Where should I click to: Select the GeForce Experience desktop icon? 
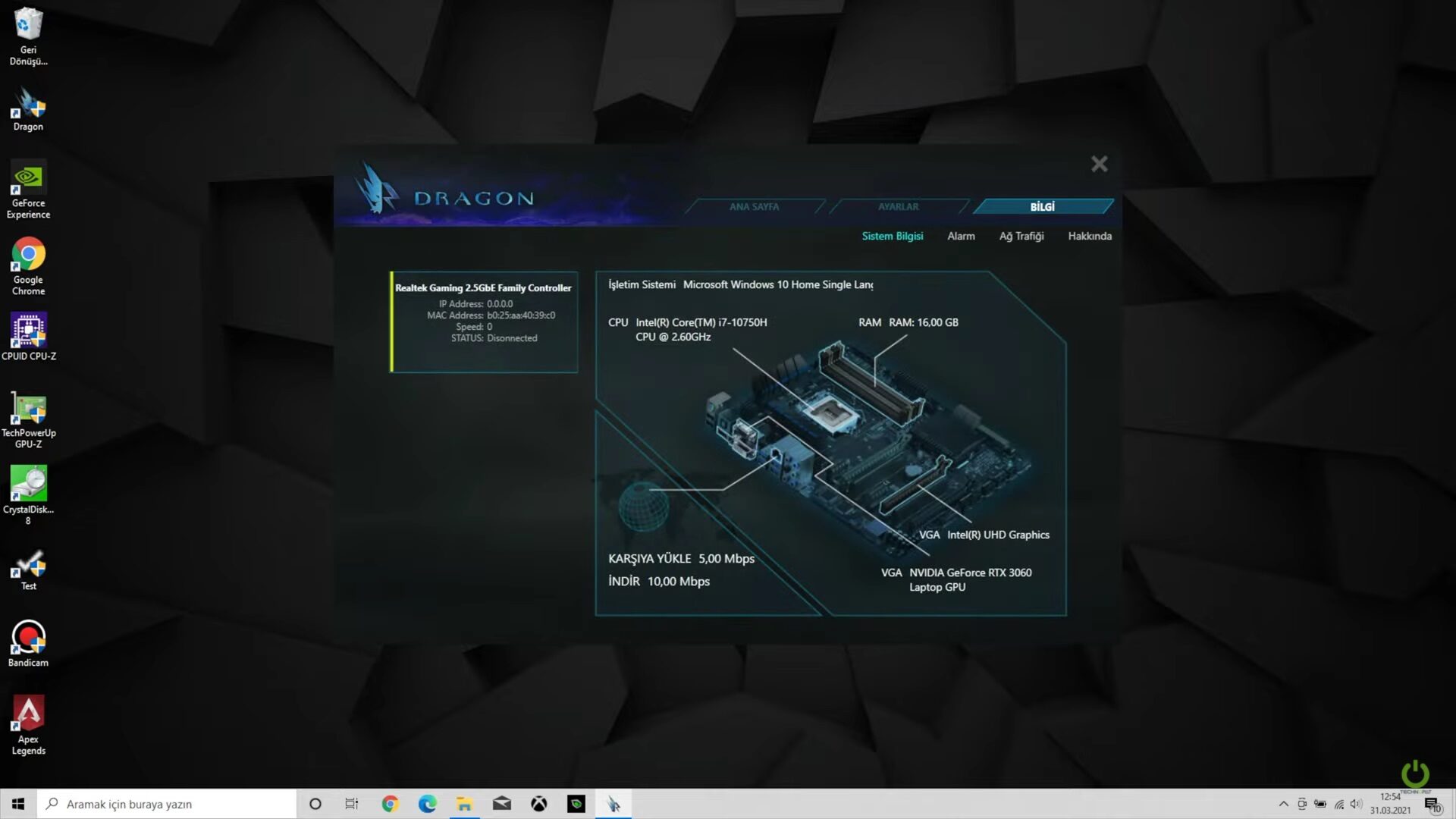point(28,188)
